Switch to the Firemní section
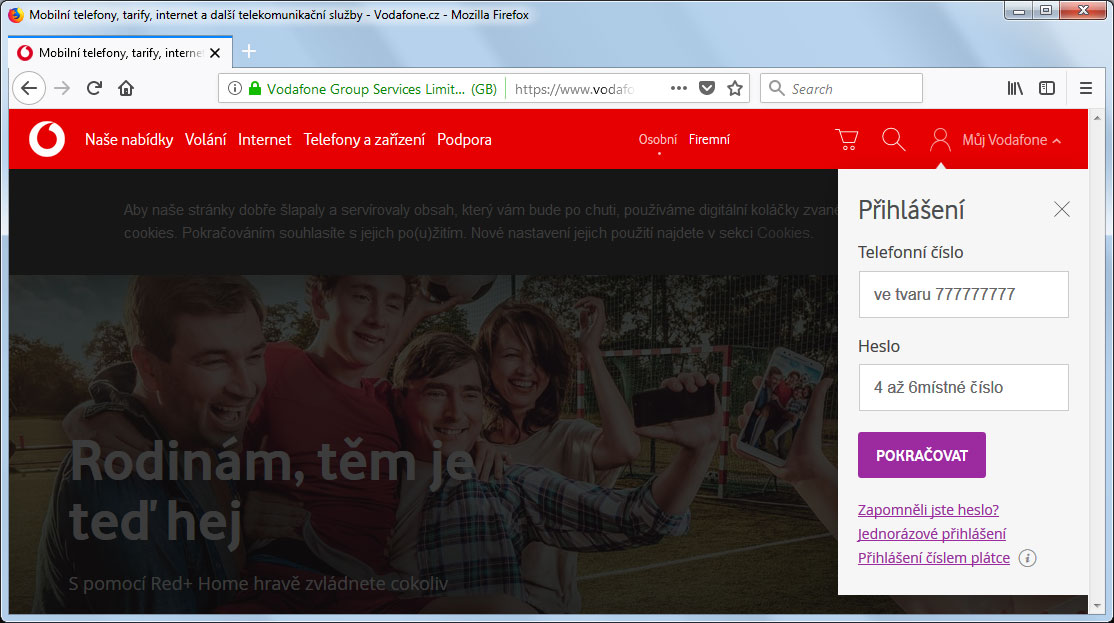This screenshot has width=1114, height=623. pos(709,139)
